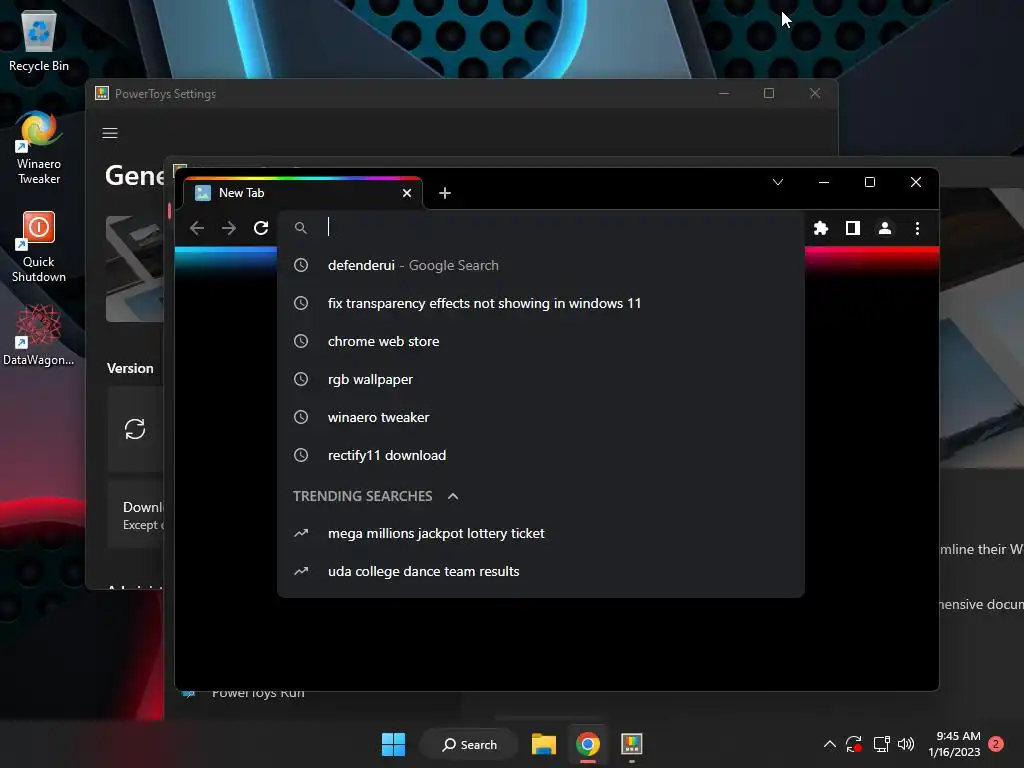Click history clock icon beside defenderui
The width and height of the screenshot is (1024, 768).
tap(300, 265)
